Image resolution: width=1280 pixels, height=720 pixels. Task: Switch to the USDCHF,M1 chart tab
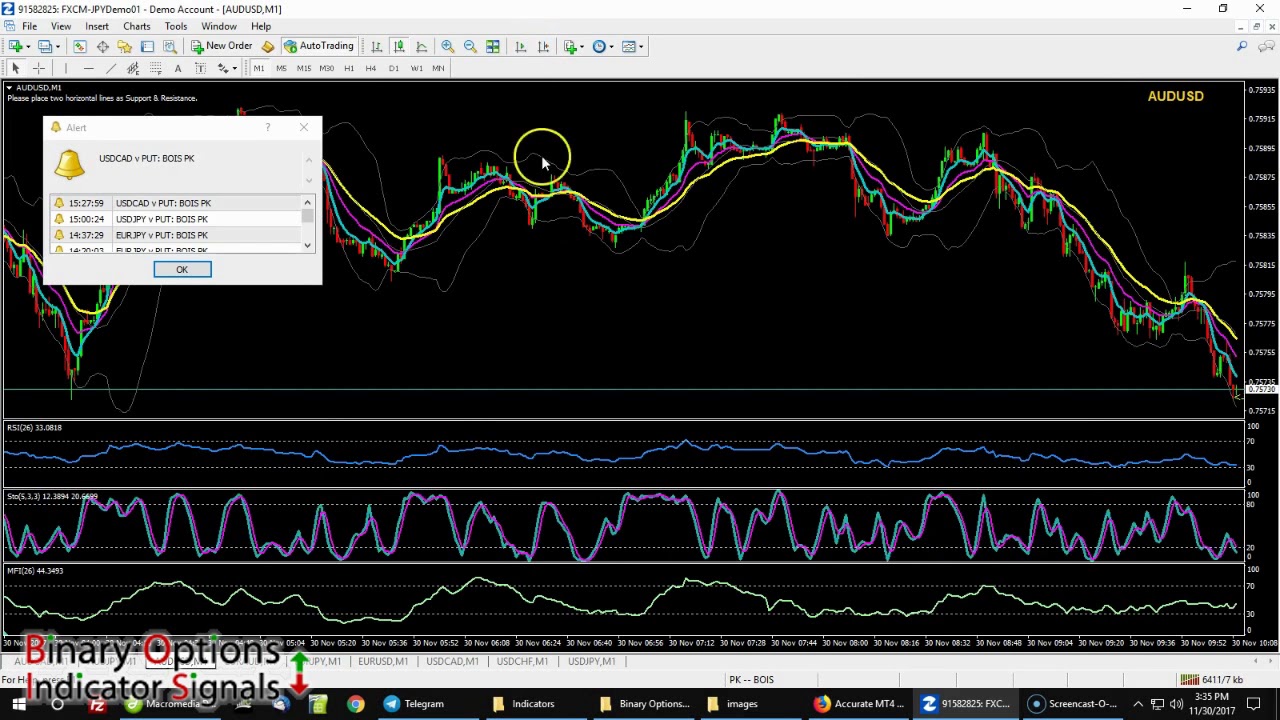coord(522,661)
